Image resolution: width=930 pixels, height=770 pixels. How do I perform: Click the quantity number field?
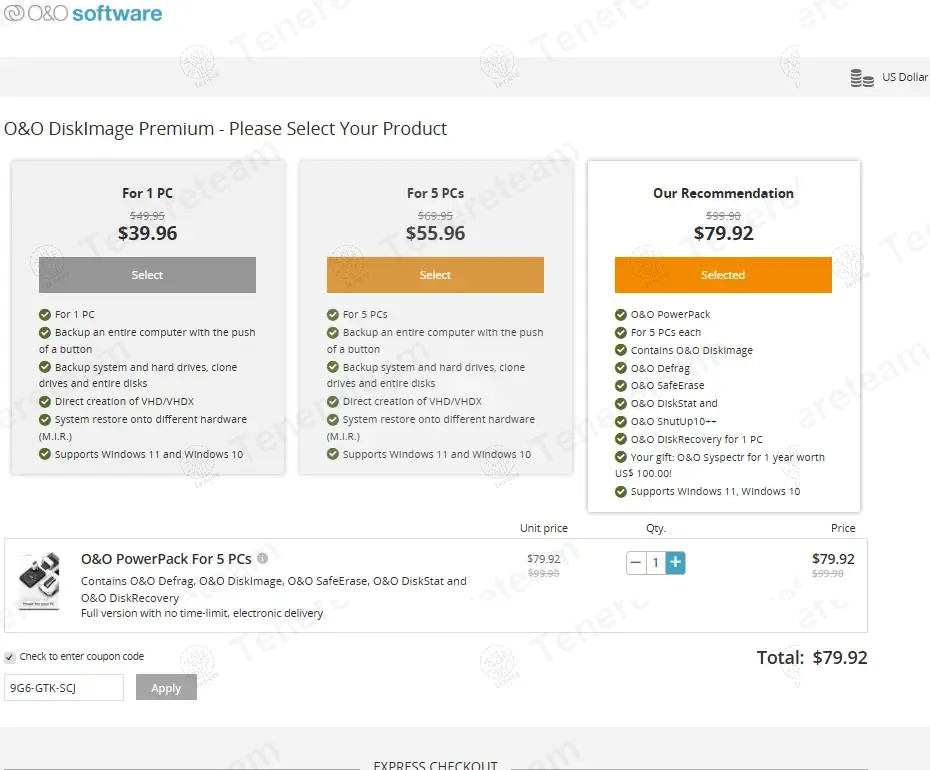[x=656, y=563]
